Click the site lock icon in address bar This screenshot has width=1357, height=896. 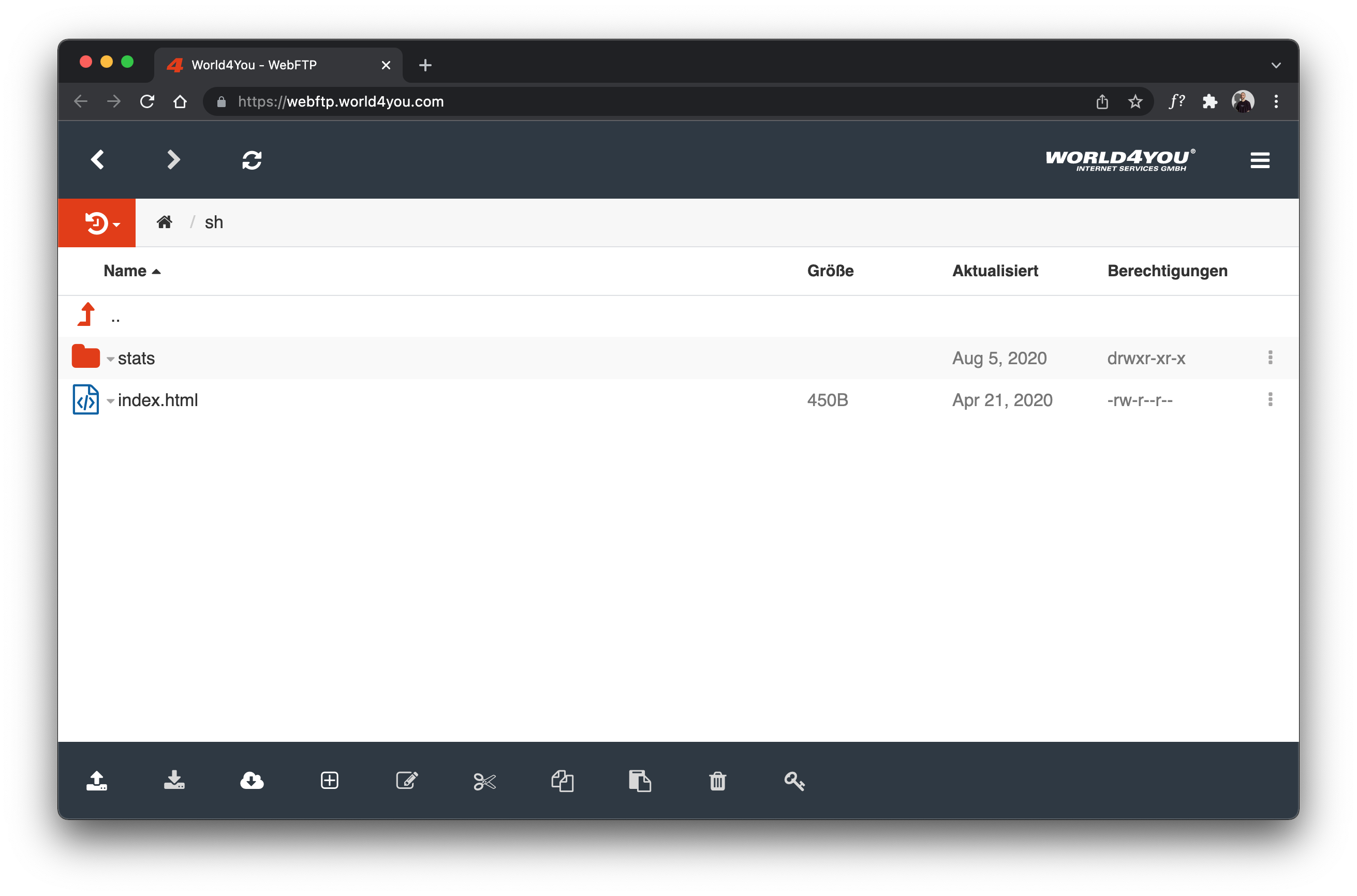[x=221, y=102]
